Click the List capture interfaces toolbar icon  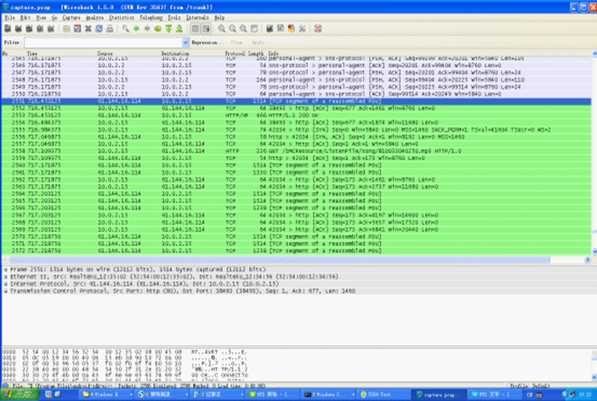point(8,29)
